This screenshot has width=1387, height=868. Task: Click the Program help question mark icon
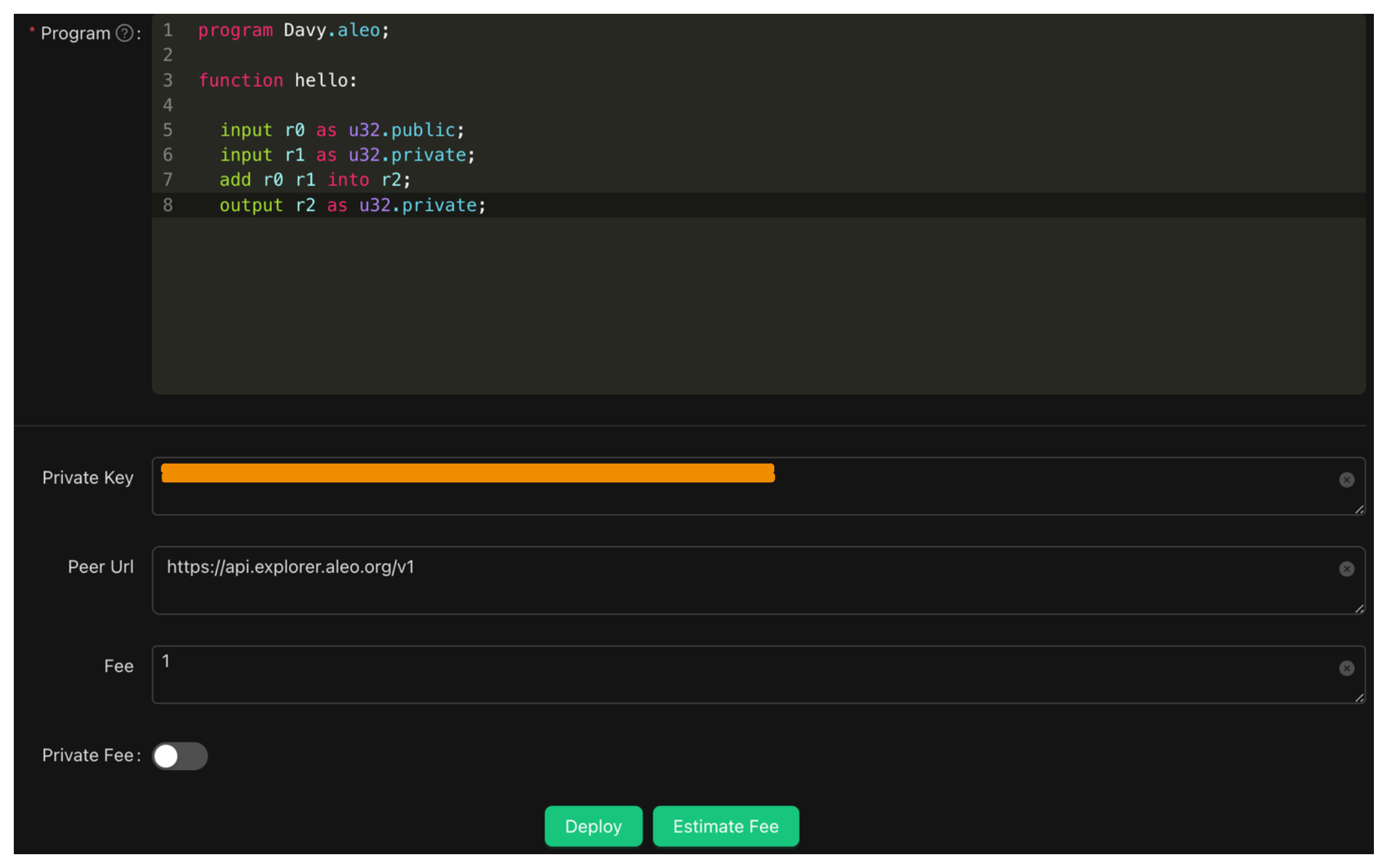pyautogui.click(x=124, y=33)
